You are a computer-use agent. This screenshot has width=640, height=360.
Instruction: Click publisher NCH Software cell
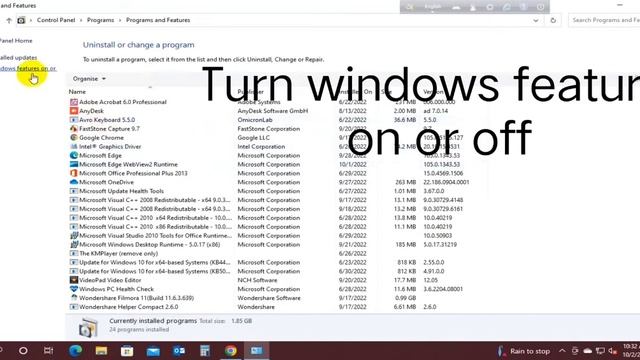(x=257, y=280)
